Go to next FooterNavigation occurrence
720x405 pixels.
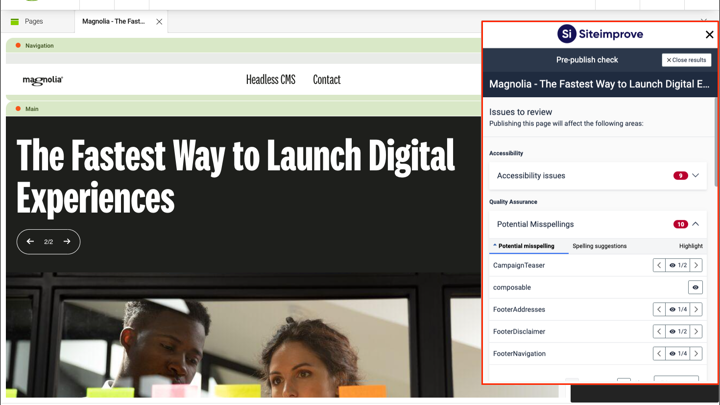(x=696, y=354)
